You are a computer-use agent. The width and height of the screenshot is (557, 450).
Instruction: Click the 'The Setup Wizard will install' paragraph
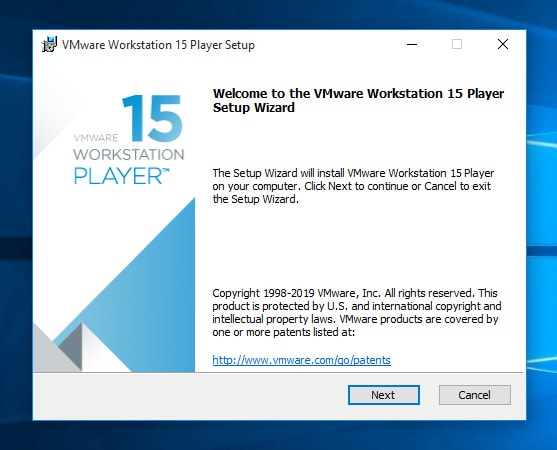[353, 186]
